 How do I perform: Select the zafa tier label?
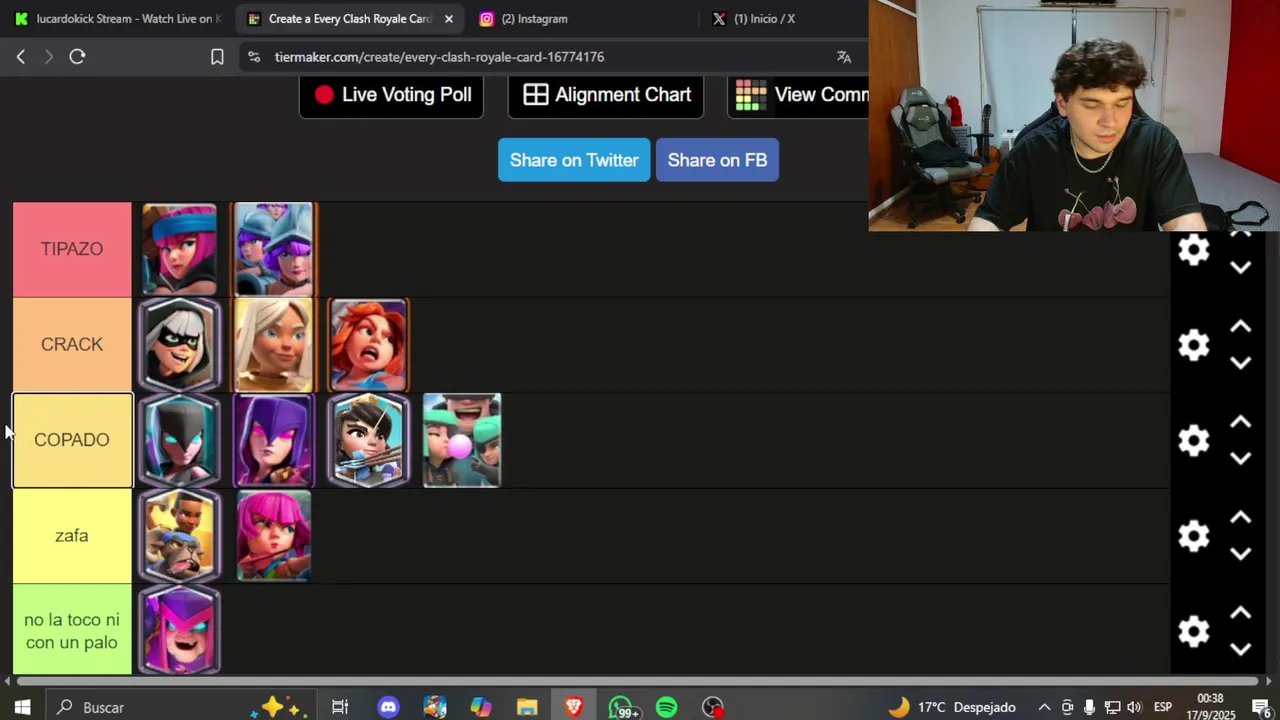[72, 536]
